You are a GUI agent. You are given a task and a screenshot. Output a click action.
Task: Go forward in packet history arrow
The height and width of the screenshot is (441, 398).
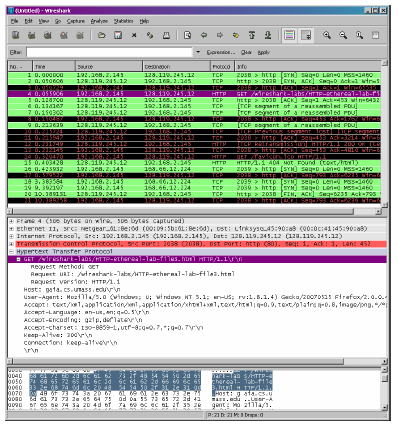[220, 35]
